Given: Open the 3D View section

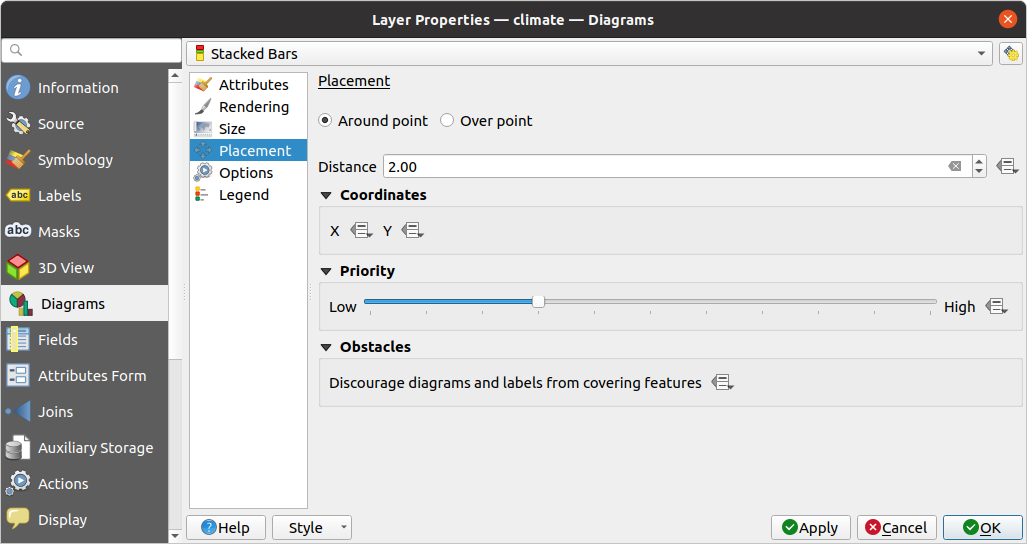Looking at the screenshot, I should coord(66,268).
